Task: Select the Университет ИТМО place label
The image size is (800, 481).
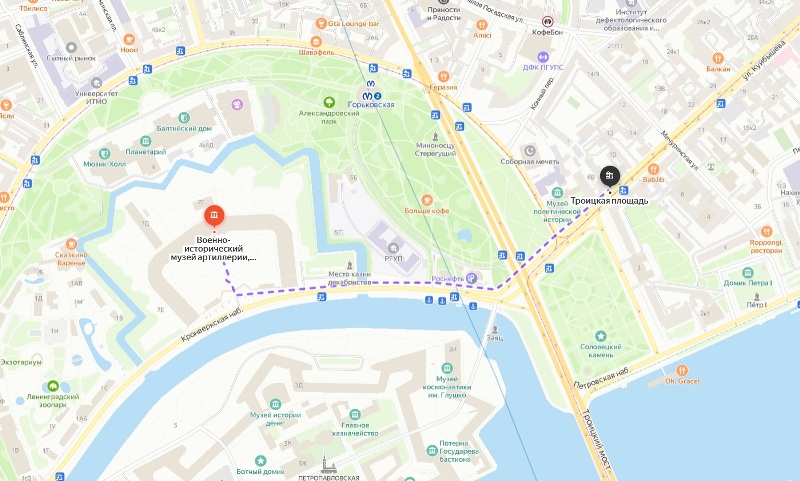Action: click(x=96, y=97)
